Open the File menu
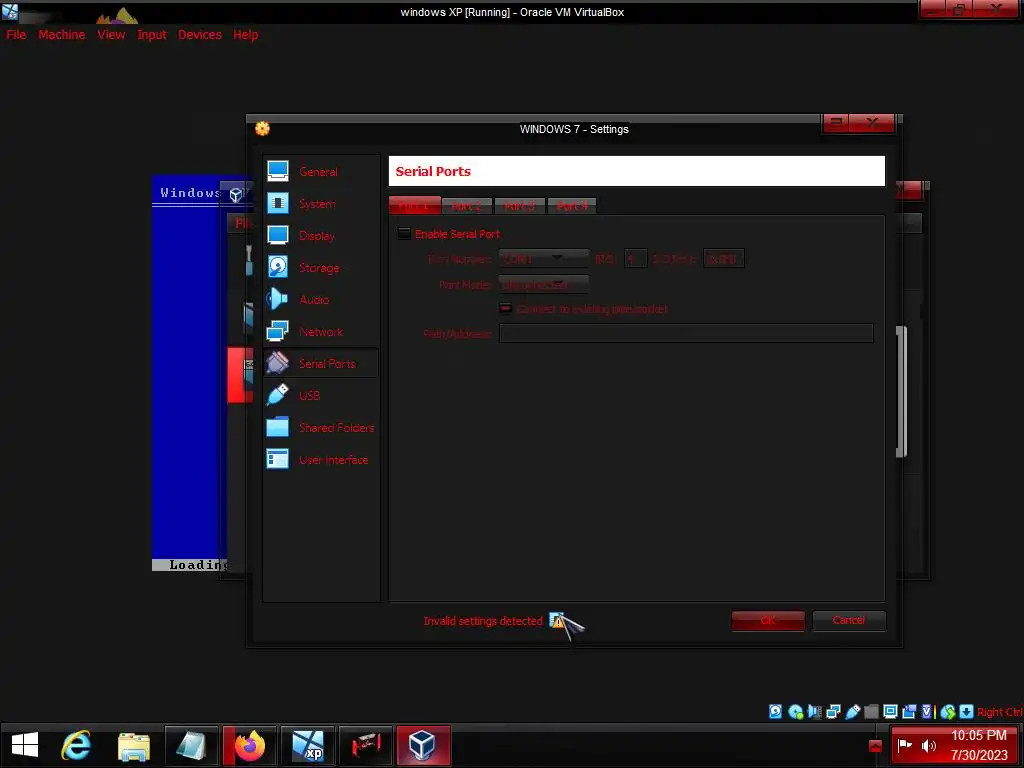Viewport: 1024px width, 768px height. (x=16, y=35)
